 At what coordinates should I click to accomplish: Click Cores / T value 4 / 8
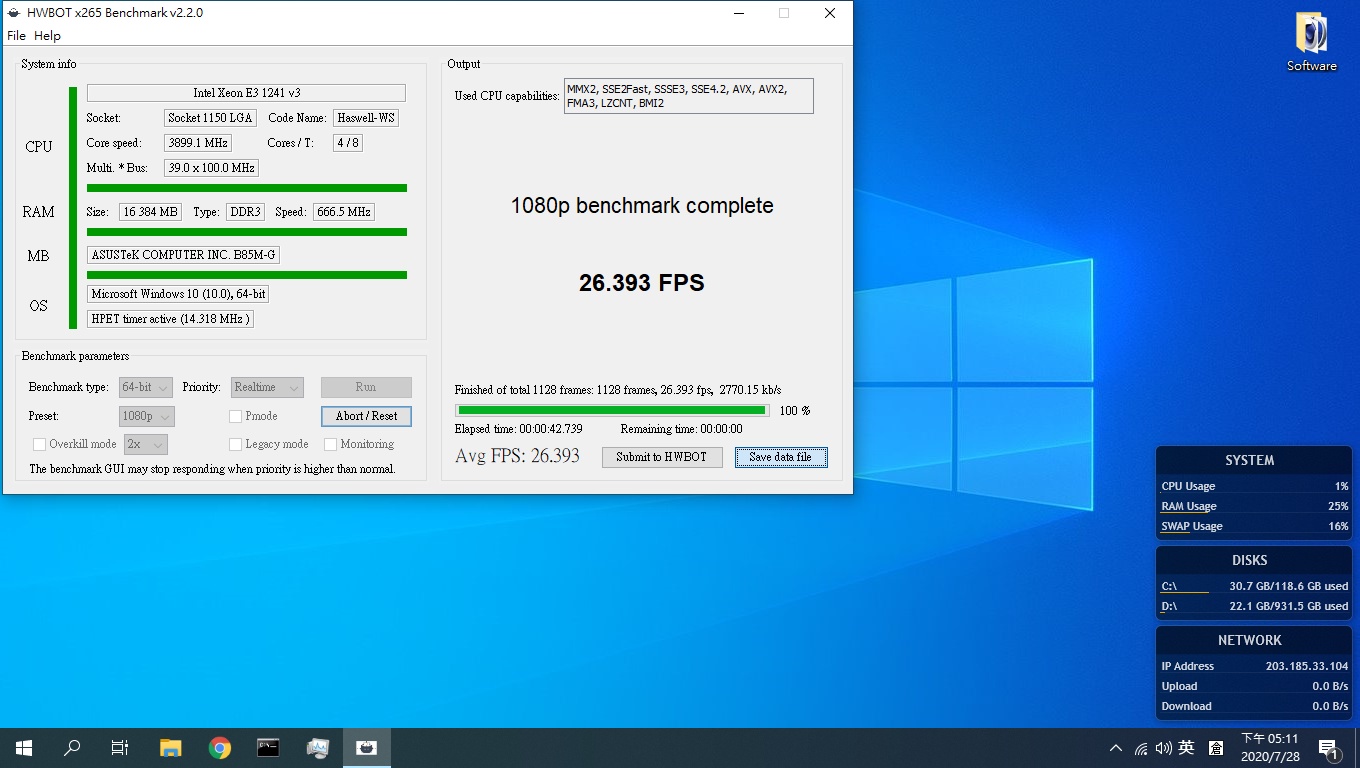[348, 143]
